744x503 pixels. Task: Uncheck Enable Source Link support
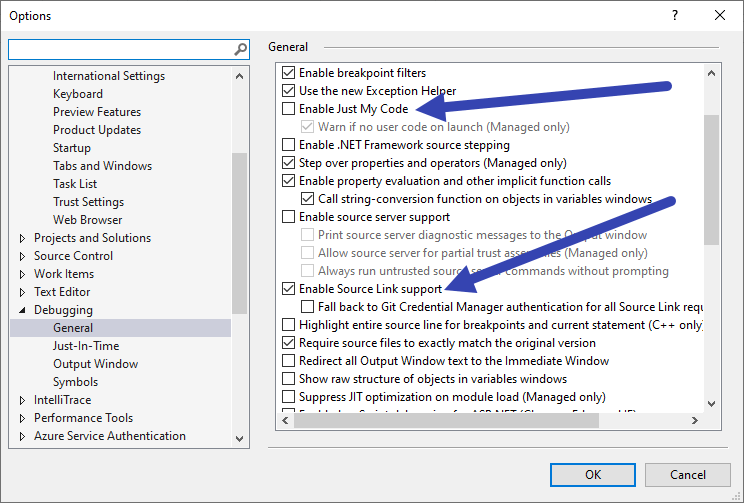tap(289, 289)
